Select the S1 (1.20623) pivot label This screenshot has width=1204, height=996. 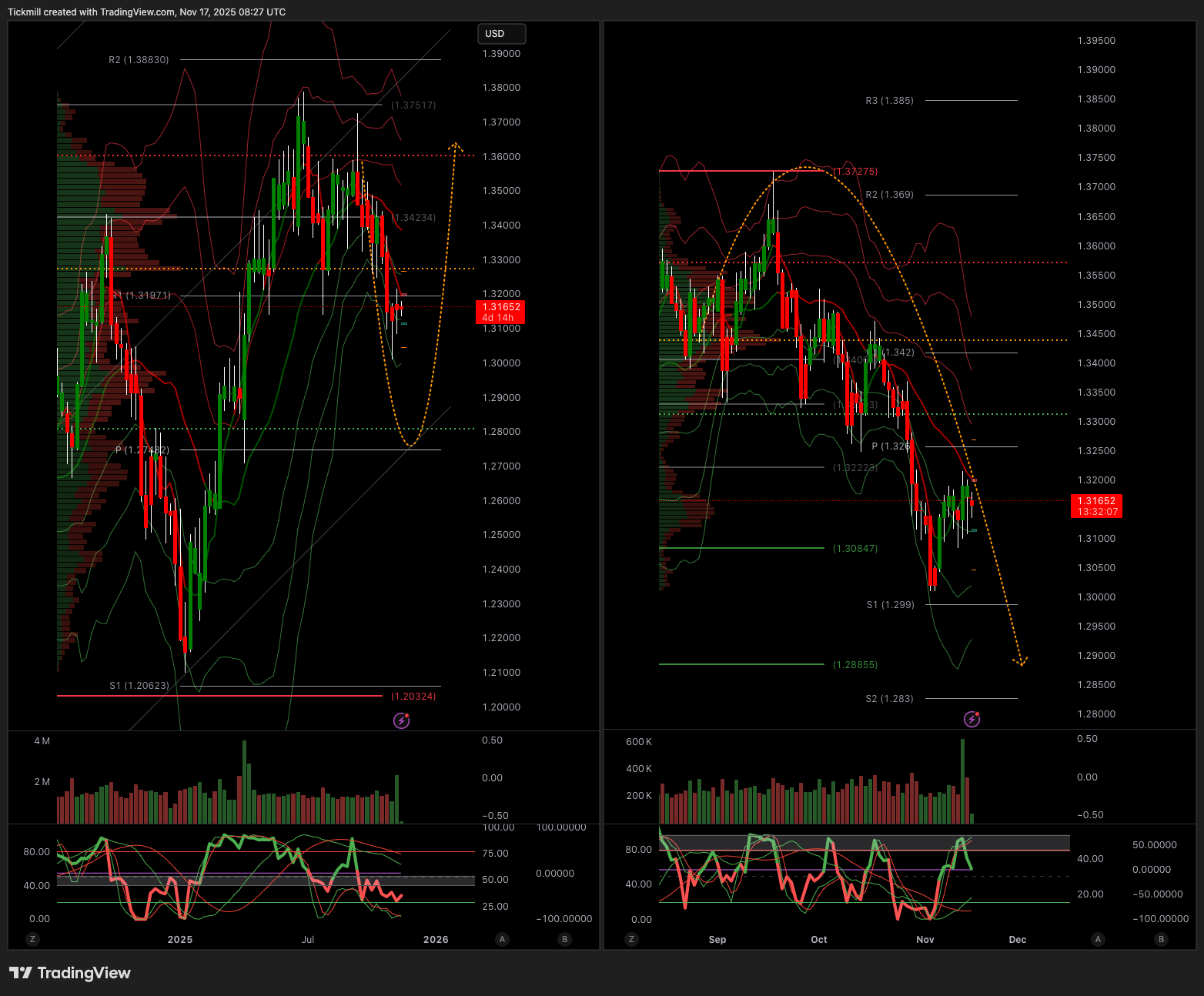[139, 686]
